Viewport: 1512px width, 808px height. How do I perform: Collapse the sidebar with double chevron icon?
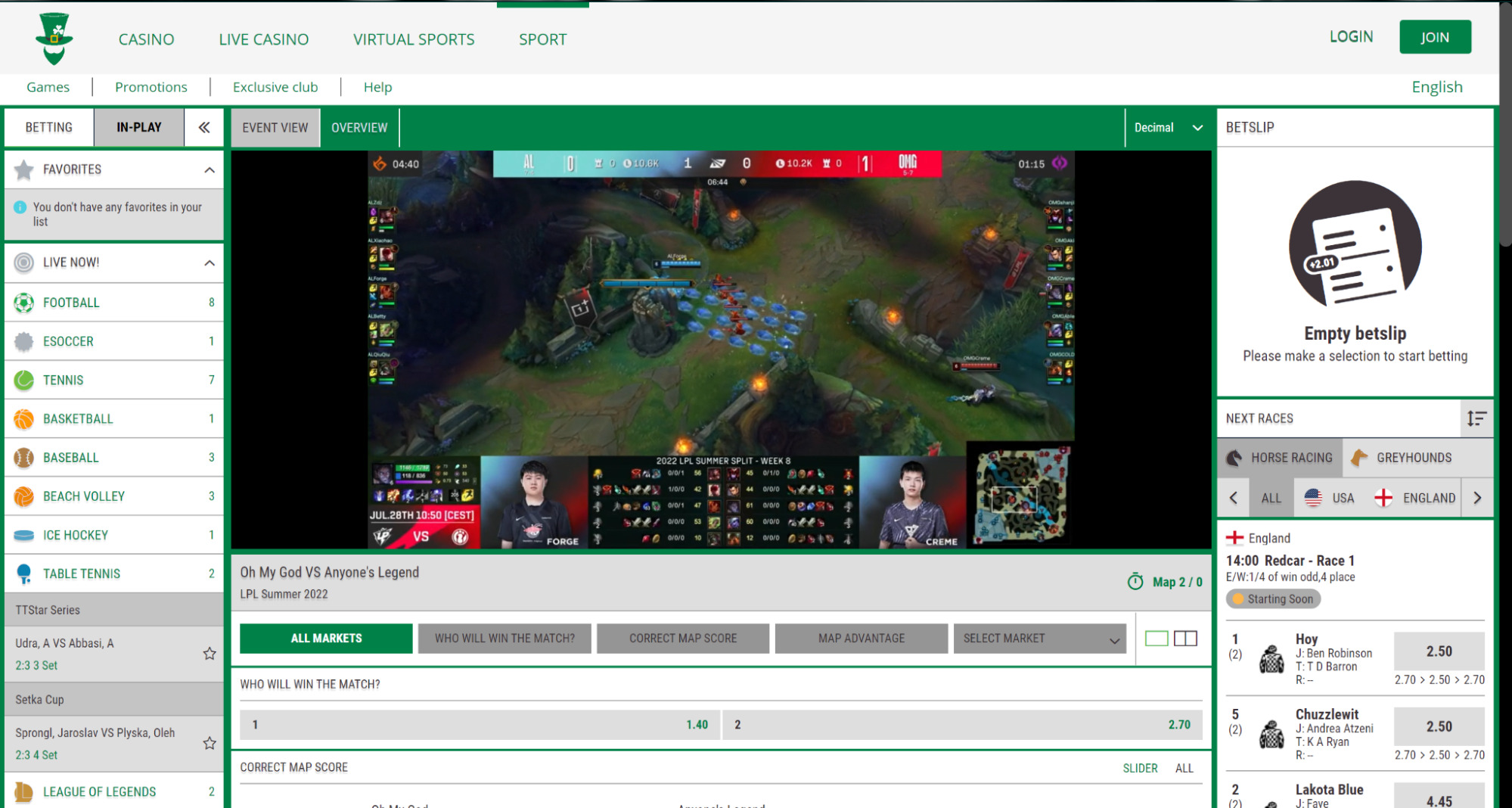click(204, 127)
